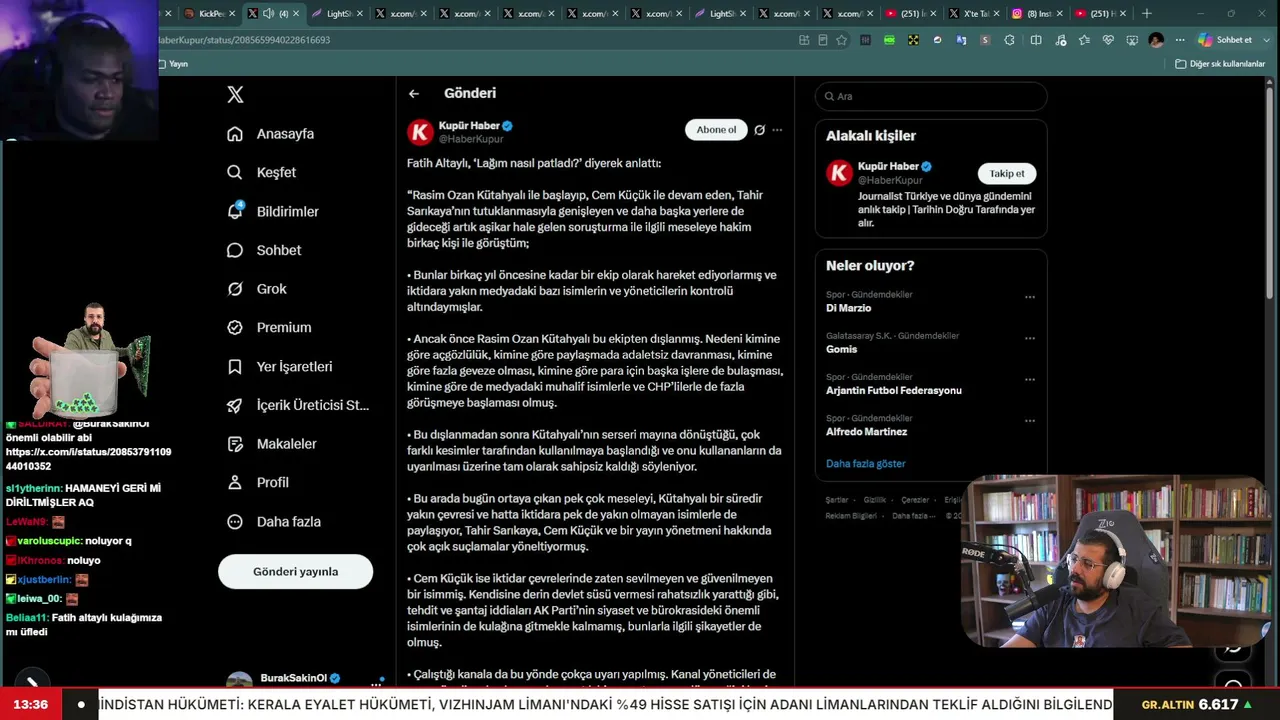The width and height of the screenshot is (1280, 720).
Task: Open the x.com status link in chat
Action: [x=88, y=459]
